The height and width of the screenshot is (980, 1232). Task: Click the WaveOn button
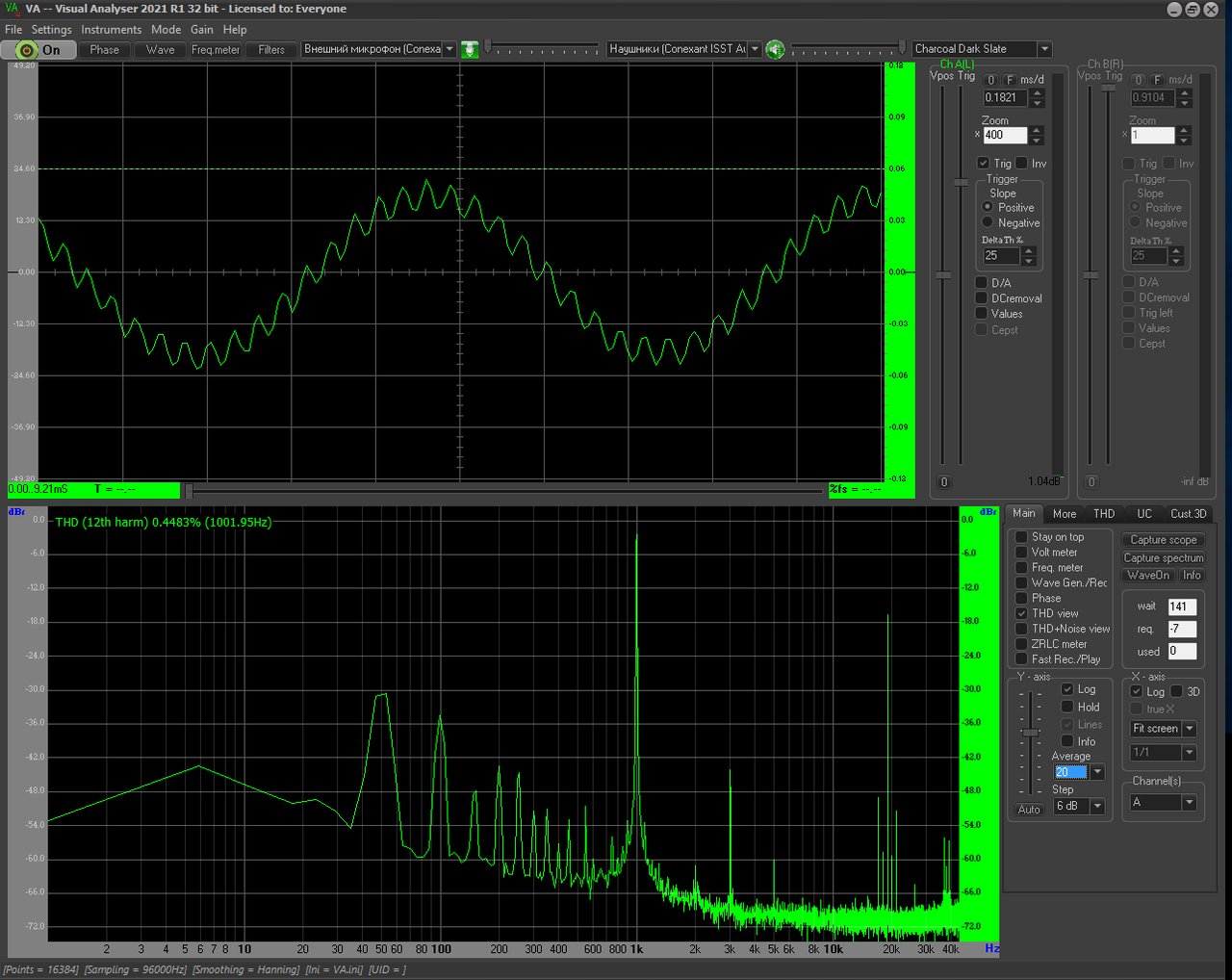pyautogui.click(x=1148, y=576)
